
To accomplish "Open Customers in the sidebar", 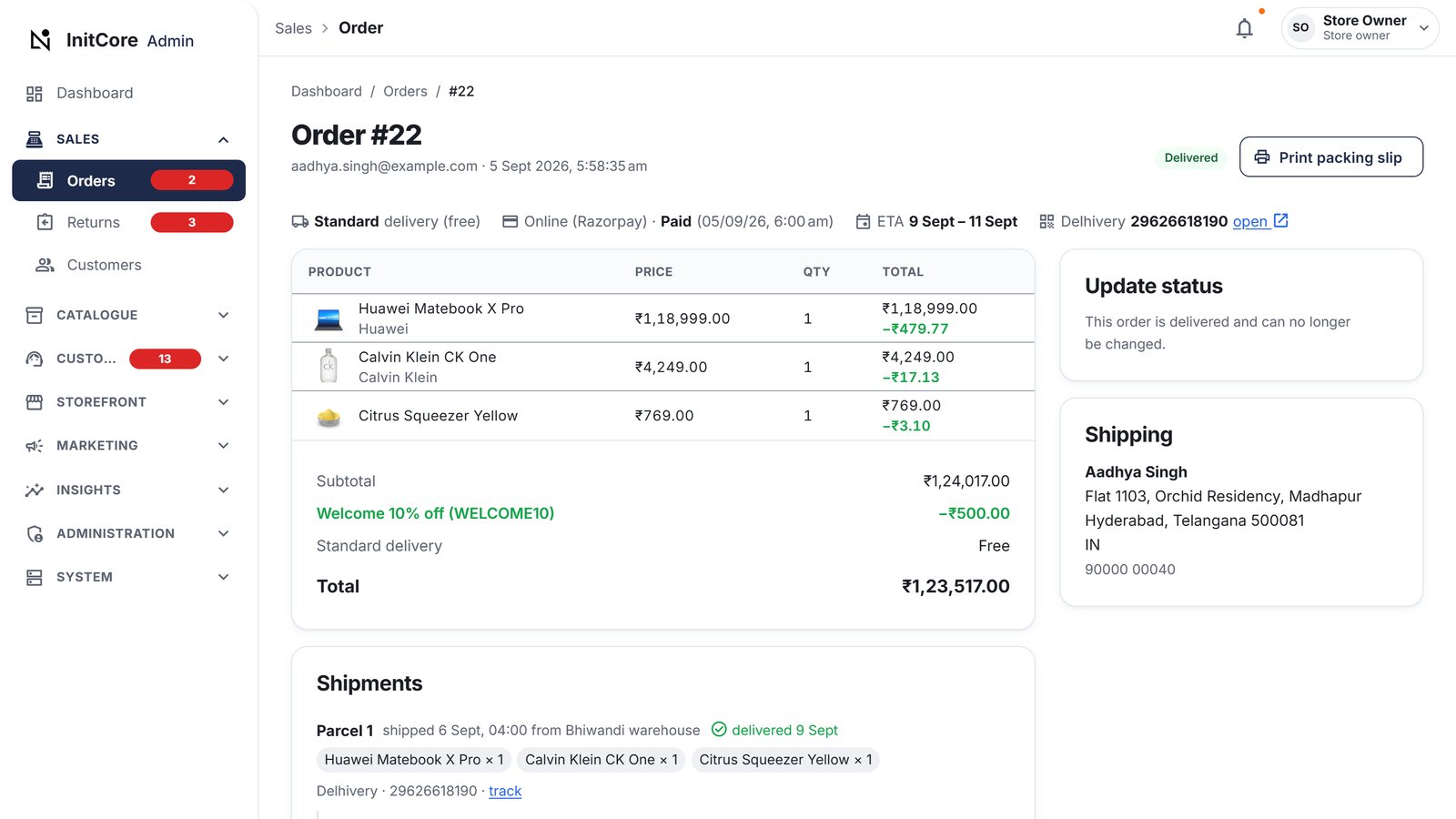I will tap(128, 265).
